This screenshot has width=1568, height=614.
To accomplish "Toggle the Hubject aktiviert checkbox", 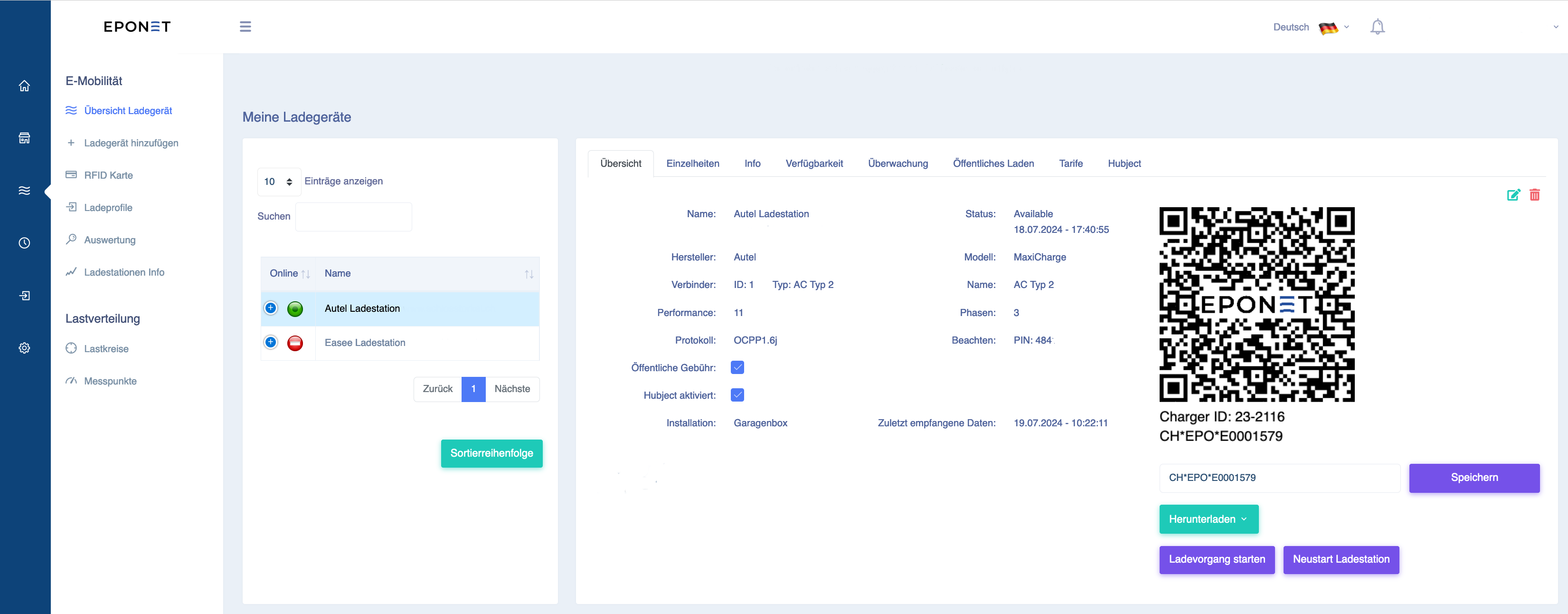I will coord(737,395).
